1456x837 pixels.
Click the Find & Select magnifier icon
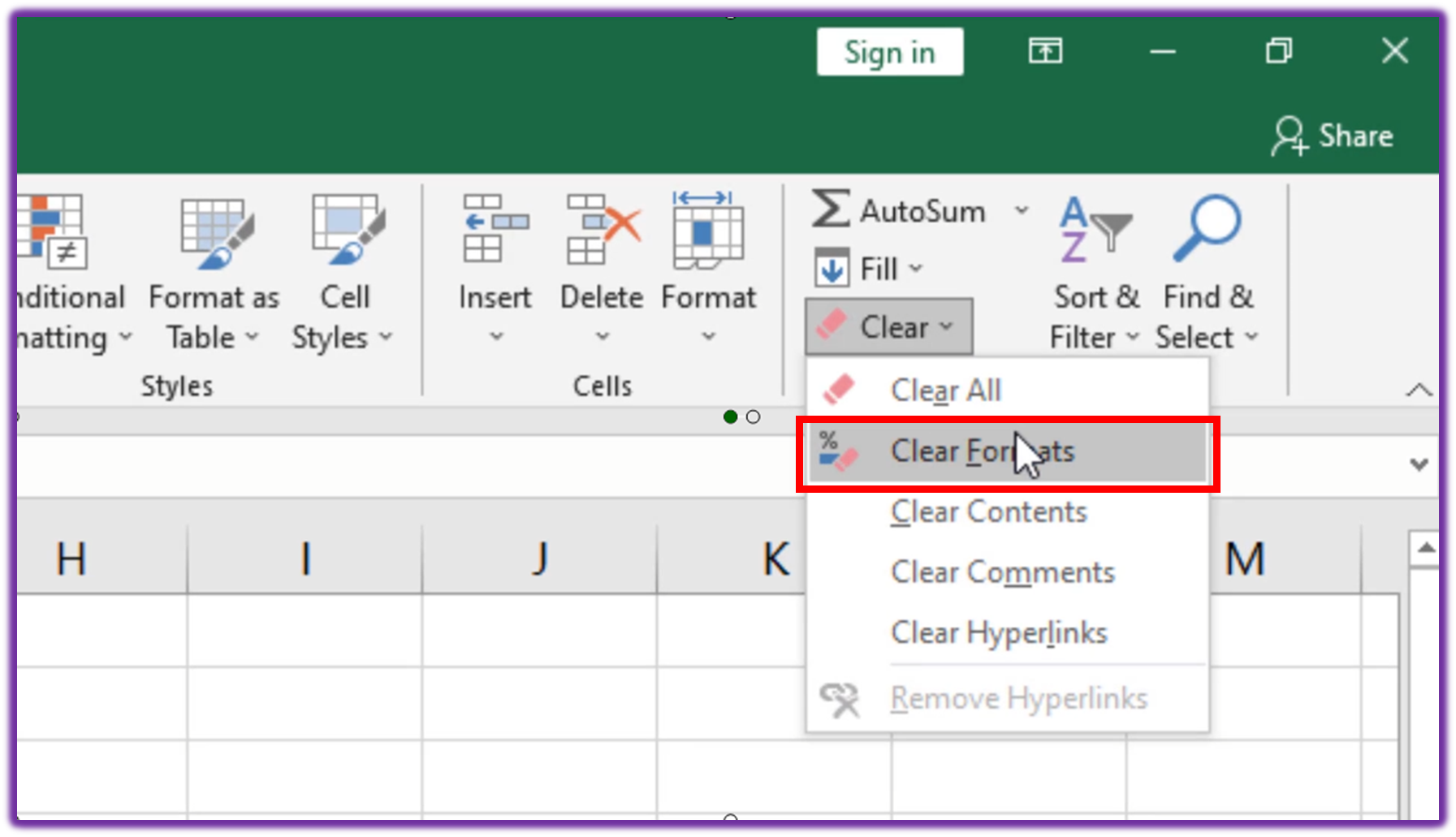1207,227
